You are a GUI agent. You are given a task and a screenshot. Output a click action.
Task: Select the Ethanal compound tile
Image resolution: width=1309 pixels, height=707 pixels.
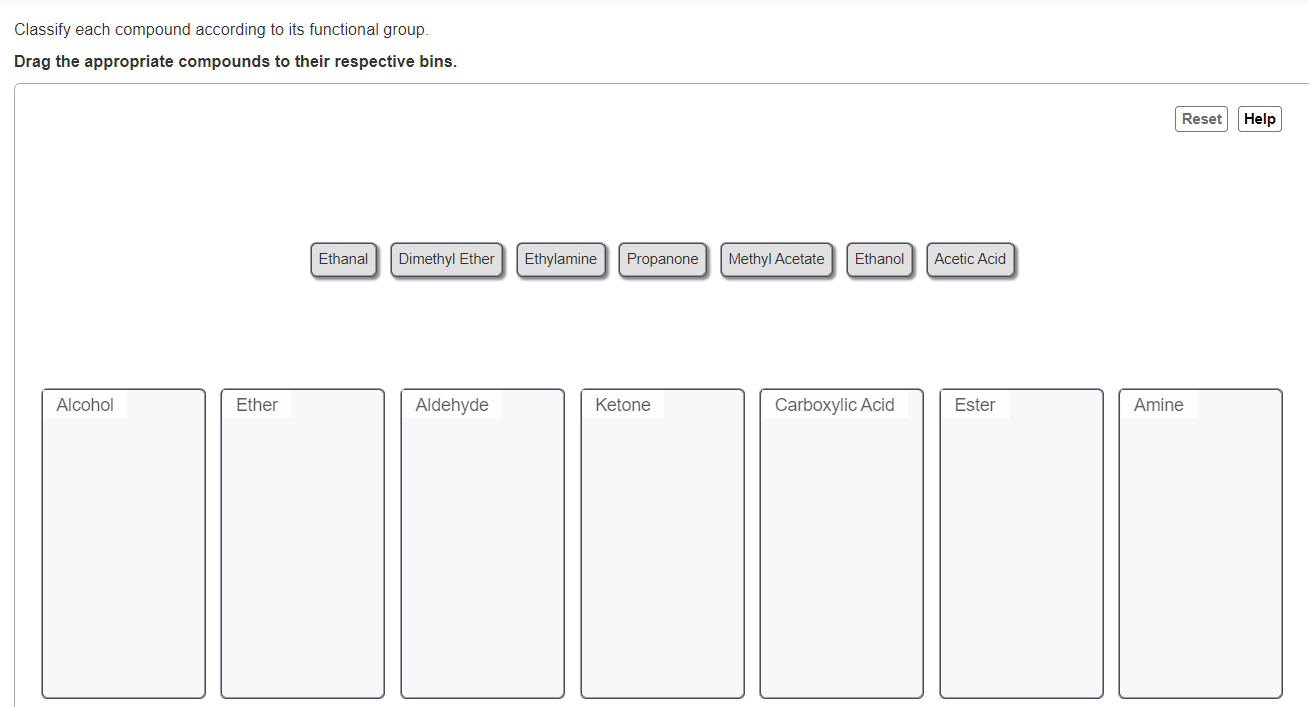click(343, 259)
